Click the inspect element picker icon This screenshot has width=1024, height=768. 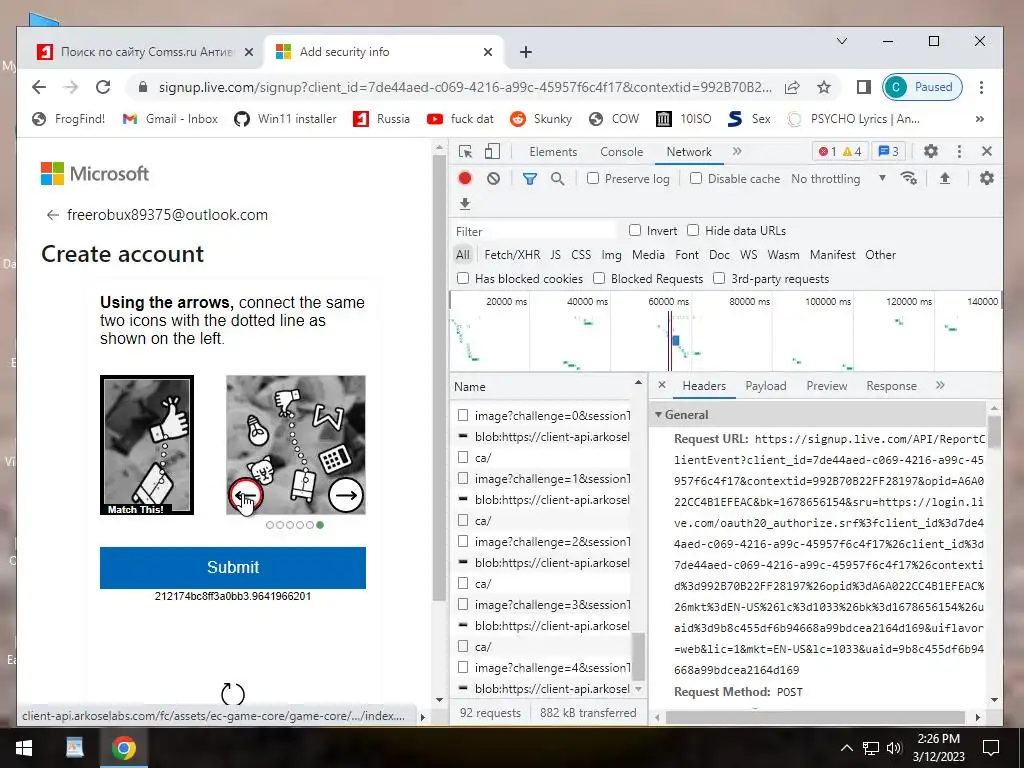[x=465, y=152]
